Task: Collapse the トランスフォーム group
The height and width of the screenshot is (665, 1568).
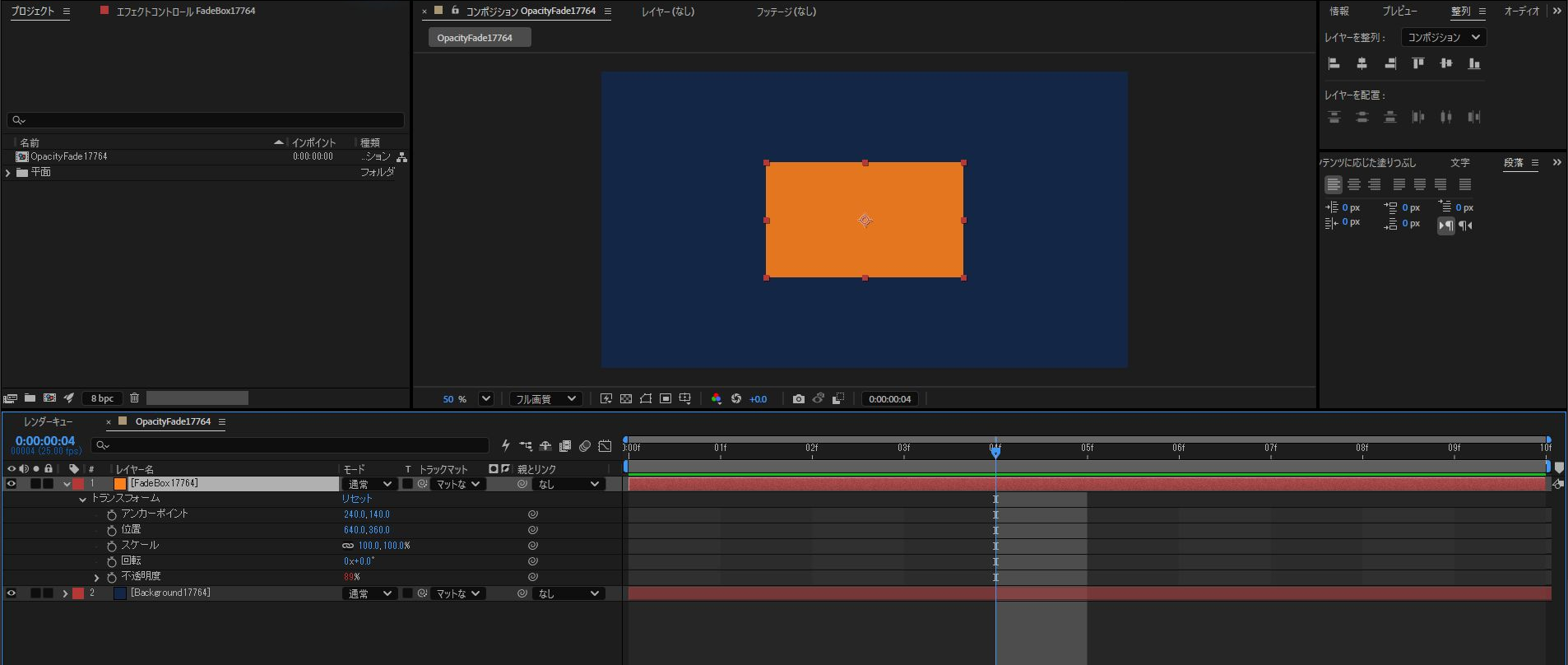Action: pos(82,500)
